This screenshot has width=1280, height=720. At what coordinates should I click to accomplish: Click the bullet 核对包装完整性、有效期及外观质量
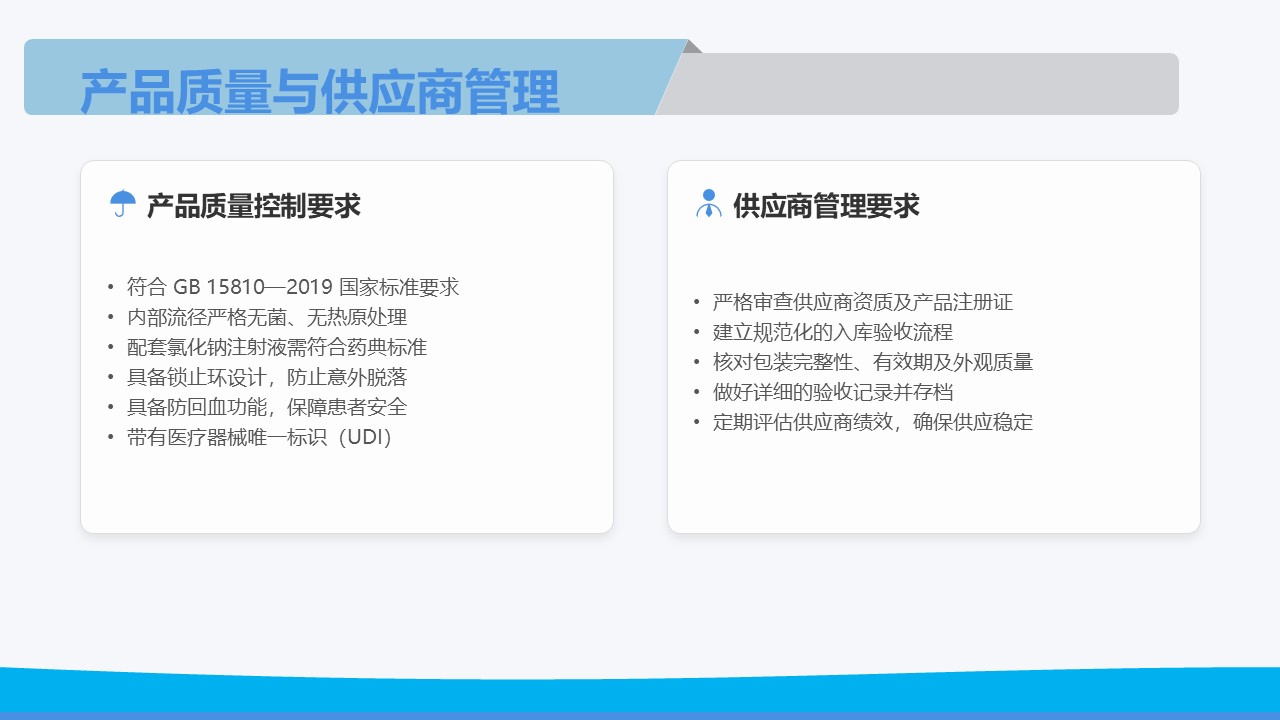point(872,362)
